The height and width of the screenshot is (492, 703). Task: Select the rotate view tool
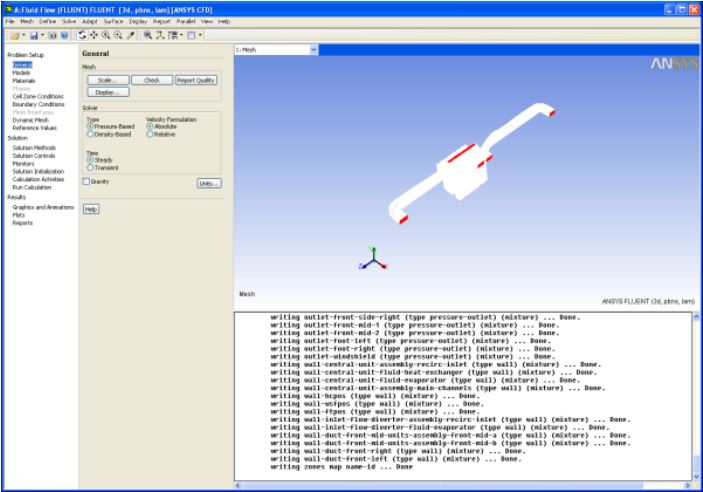tap(82, 35)
